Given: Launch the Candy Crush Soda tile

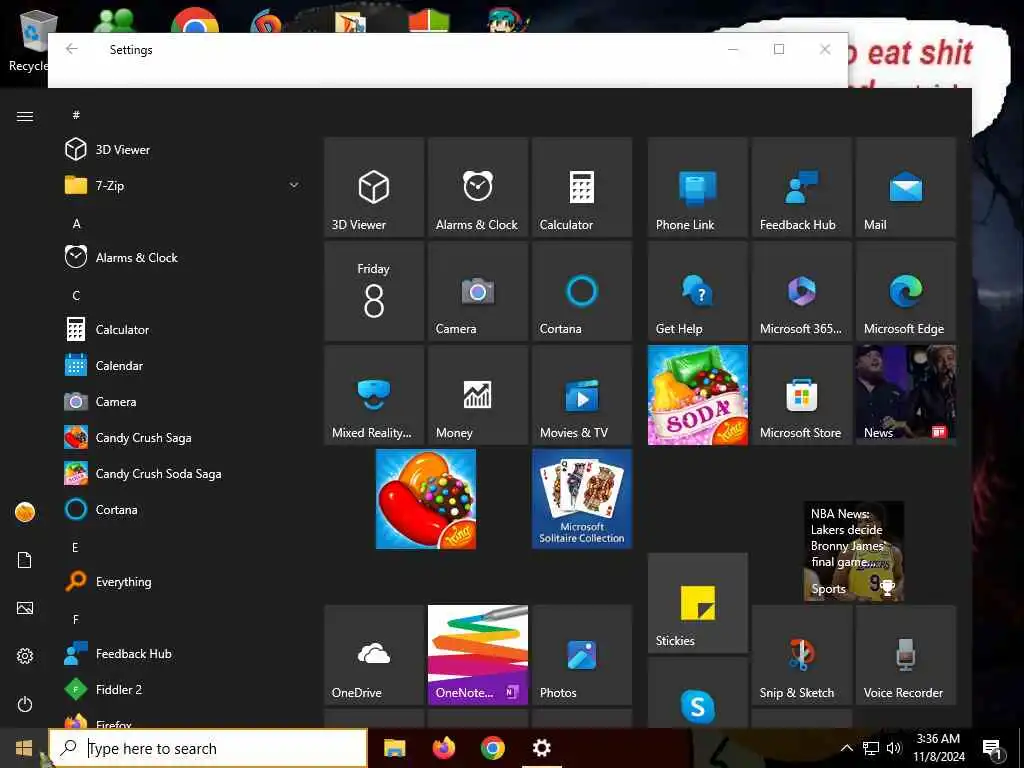Looking at the screenshot, I should click(x=697, y=395).
